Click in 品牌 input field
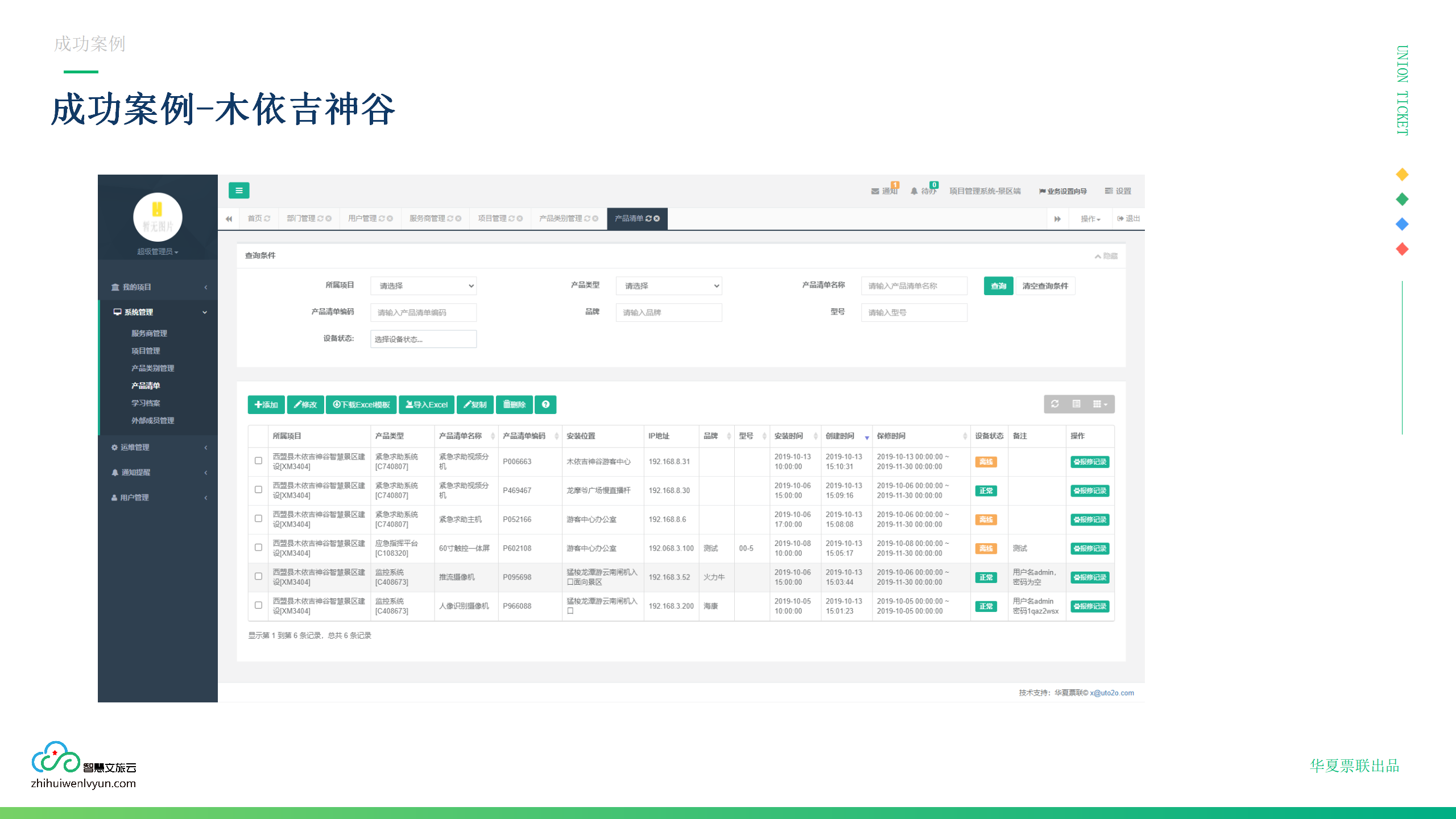This screenshot has height=819, width=1456. pos(669,312)
